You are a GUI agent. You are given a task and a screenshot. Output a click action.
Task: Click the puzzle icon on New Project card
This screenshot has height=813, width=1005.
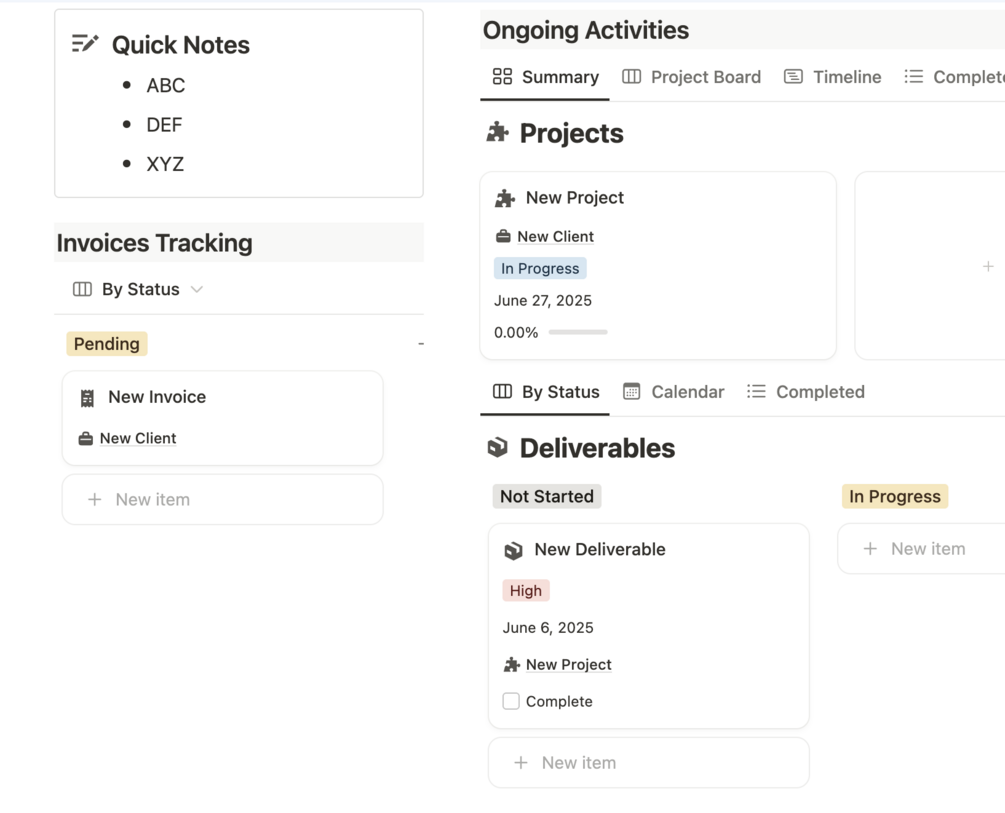505,198
